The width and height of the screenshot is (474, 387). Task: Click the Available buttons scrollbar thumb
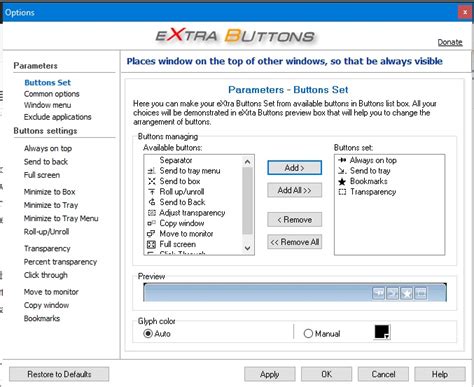247,201
